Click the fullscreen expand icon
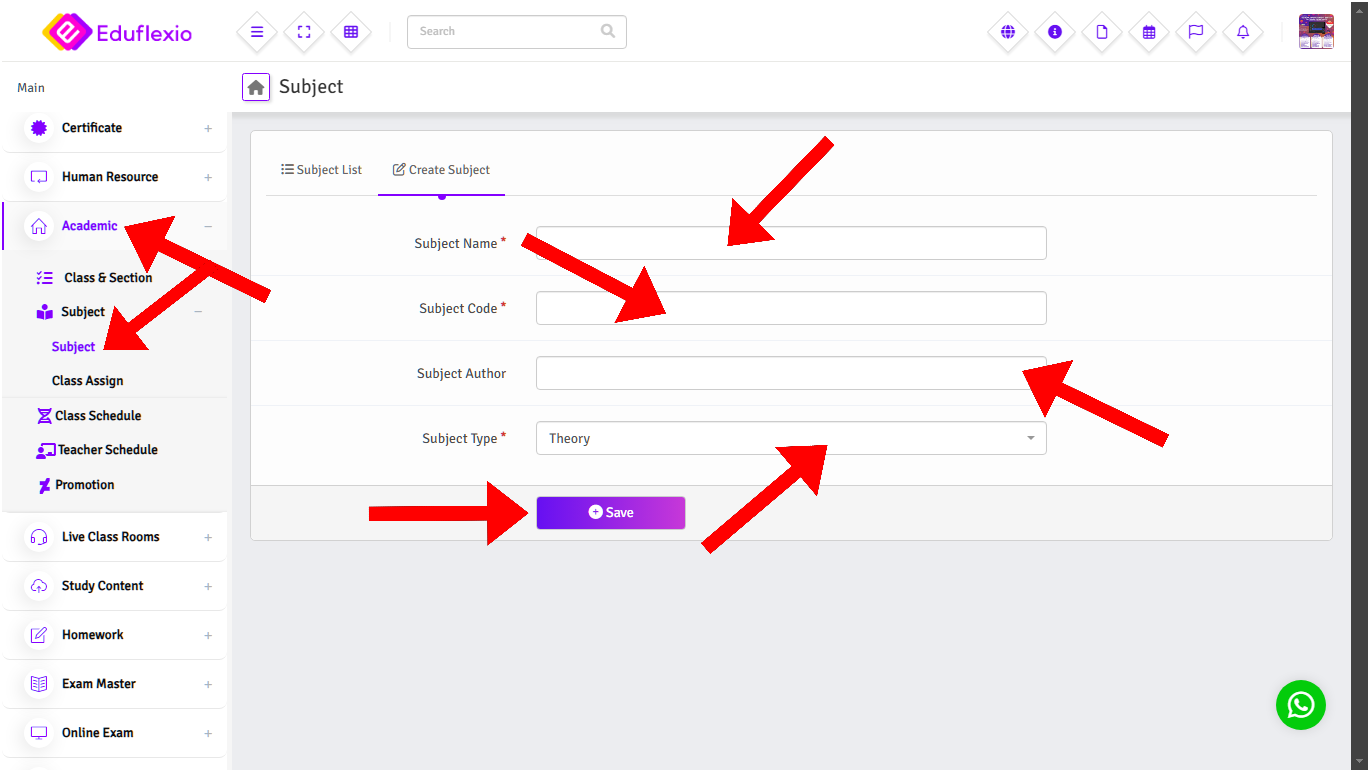The height and width of the screenshot is (772, 1370). point(304,32)
